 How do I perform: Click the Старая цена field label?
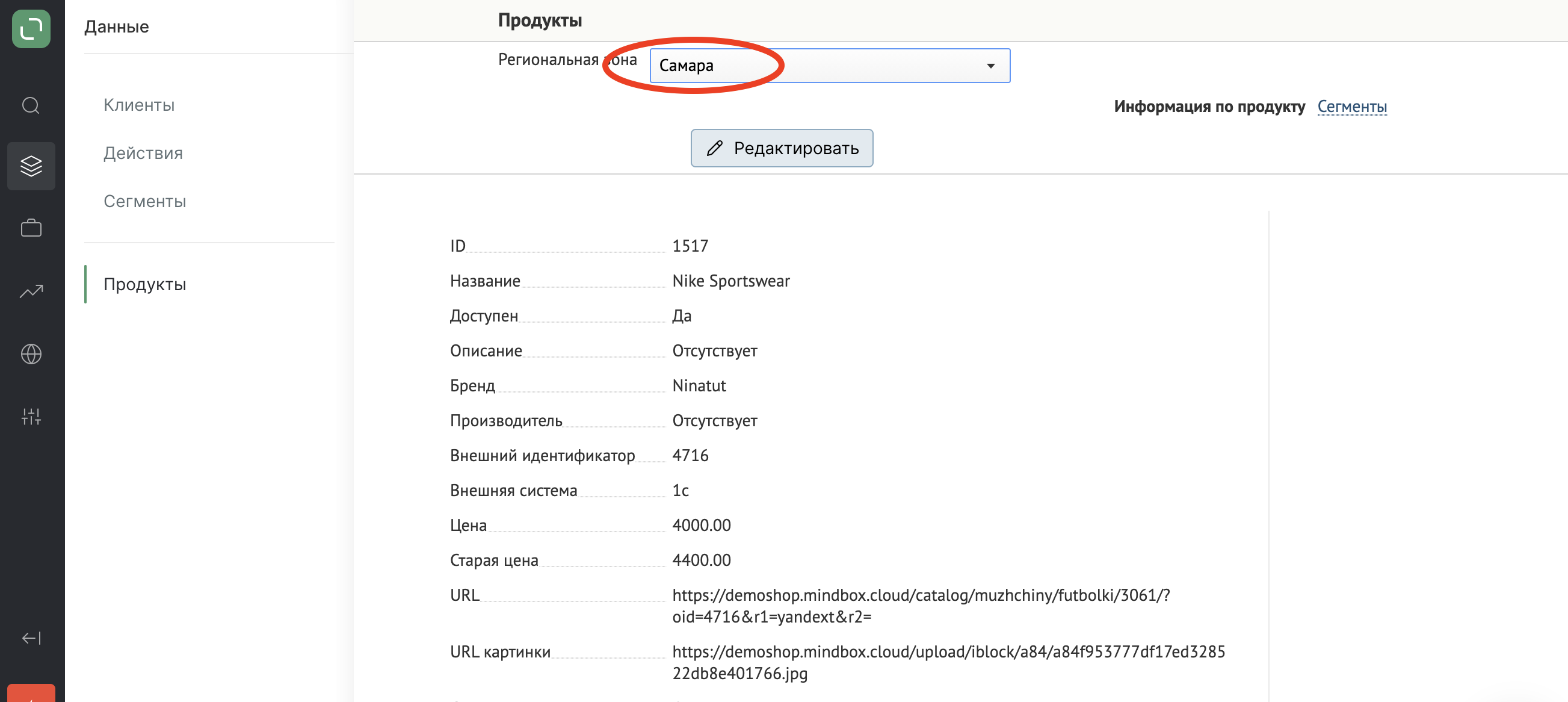coord(494,560)
